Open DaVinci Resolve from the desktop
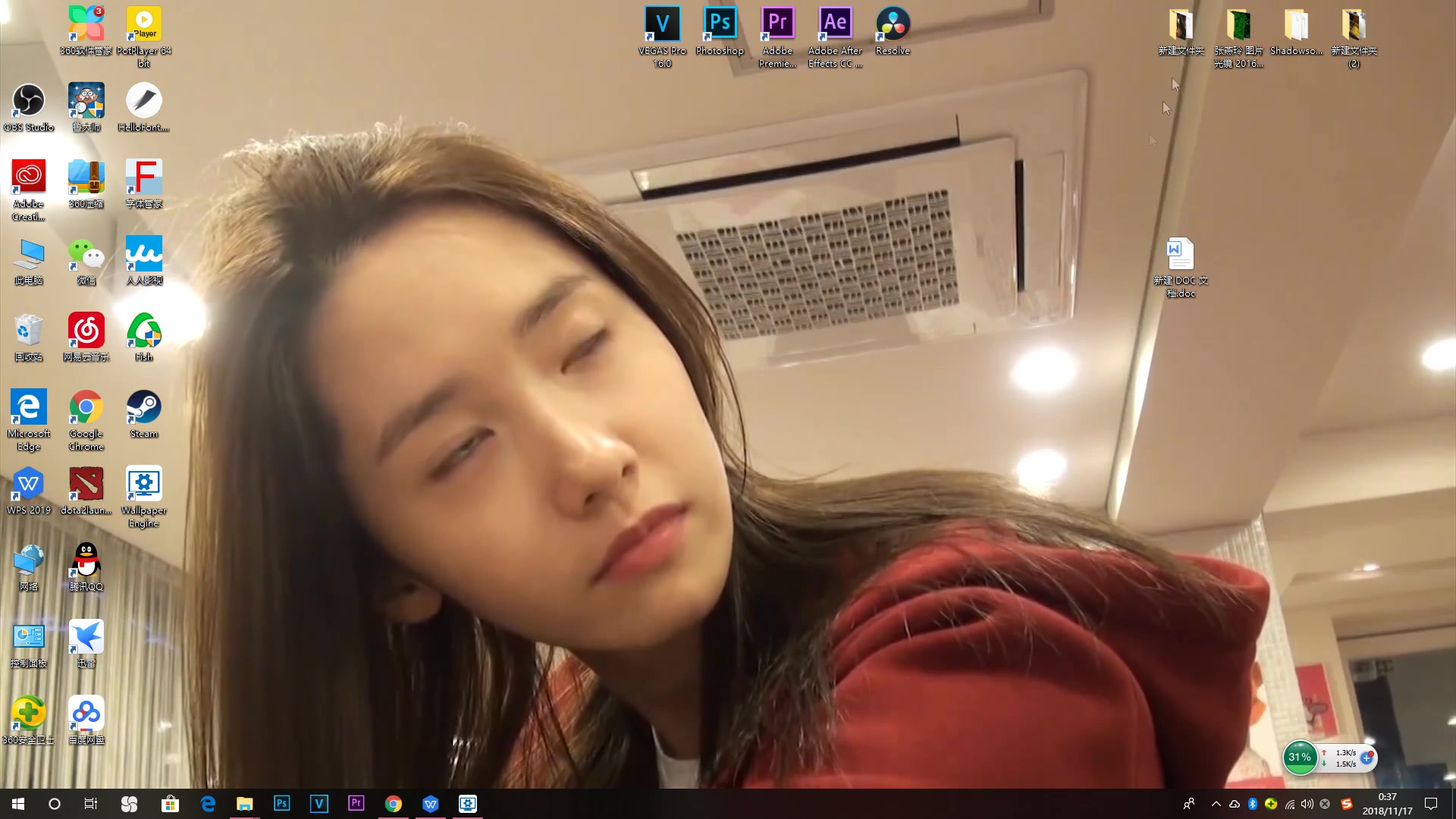Viewport: 1456px width, 819px height. 893,23
